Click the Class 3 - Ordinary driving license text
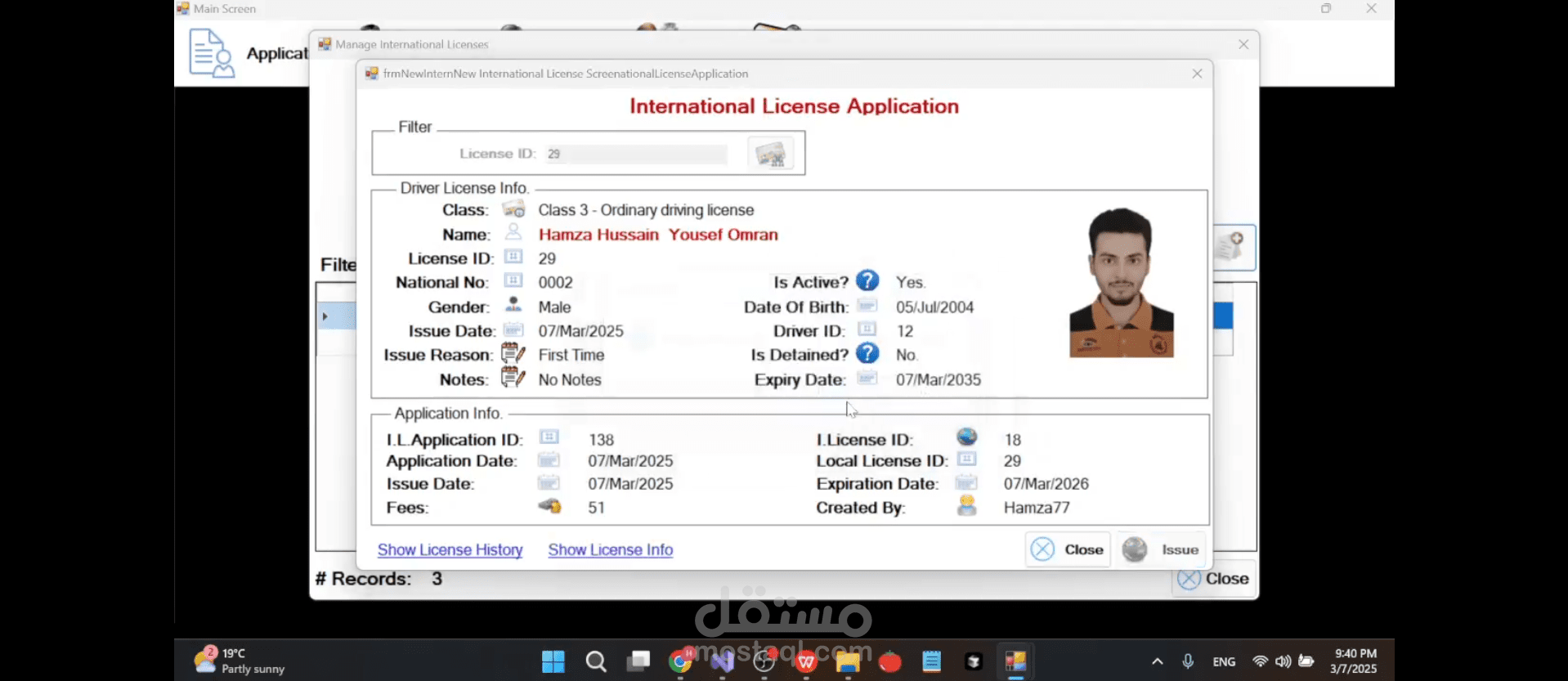Image resolution: width=1568 pixels, height=681 pixels. coord(646,210)
